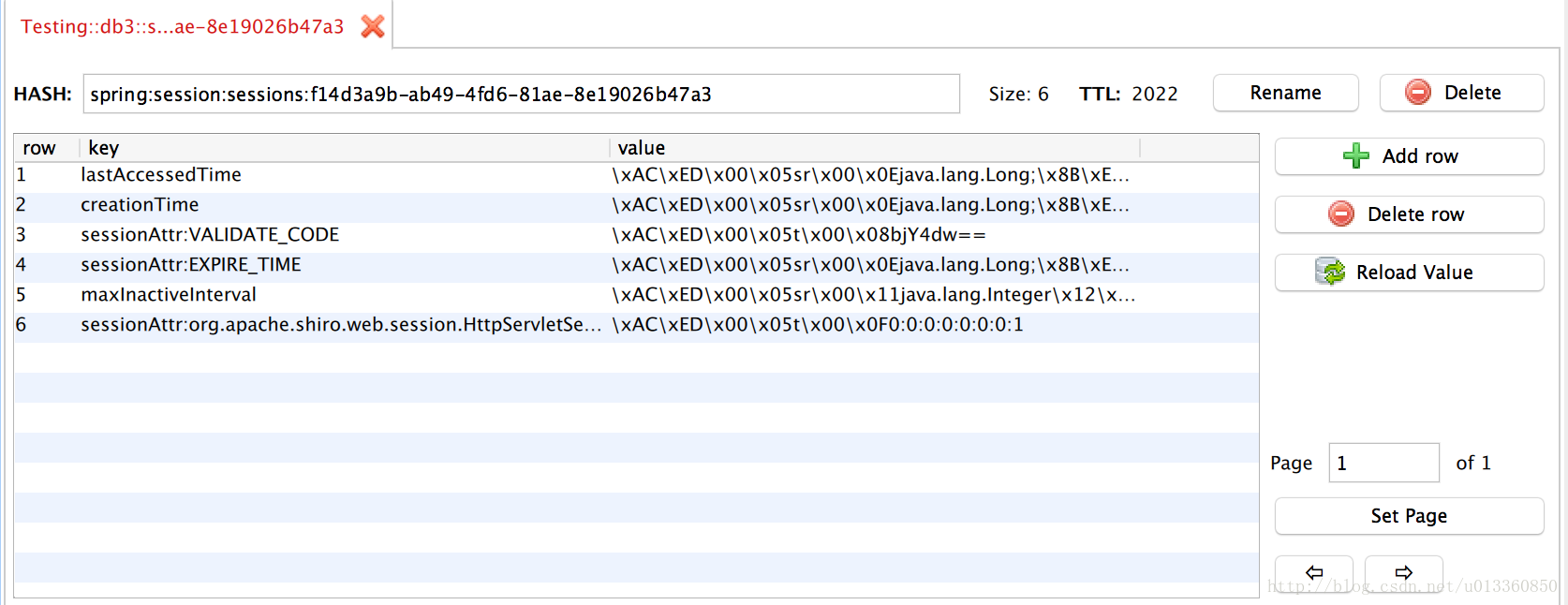The image size is (1568, 605).
Task: Click the TTL value 2022
Action: click(x=1154, y=94)
